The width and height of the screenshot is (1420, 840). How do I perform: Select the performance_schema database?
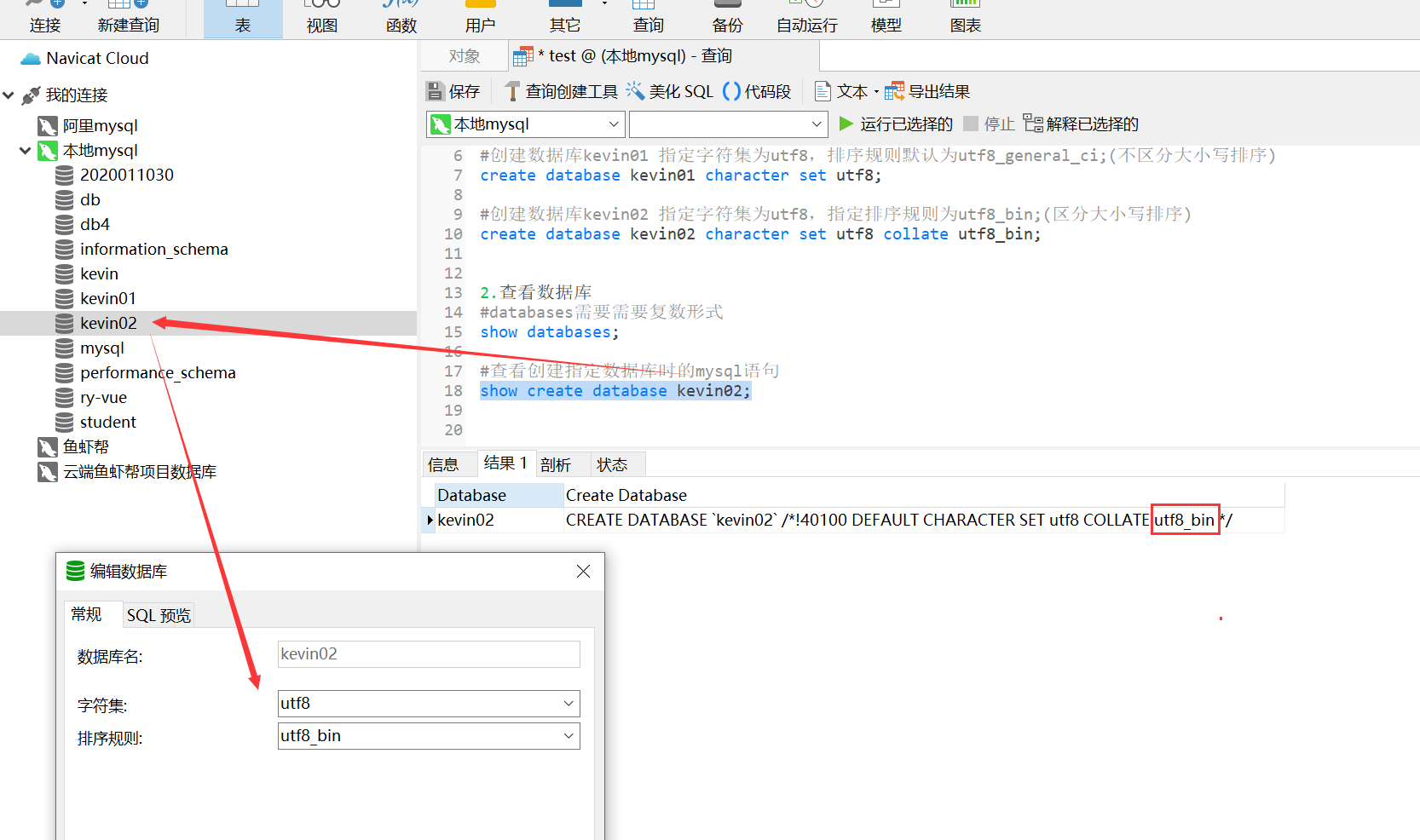pyautogui.click(x=158, y=373)
